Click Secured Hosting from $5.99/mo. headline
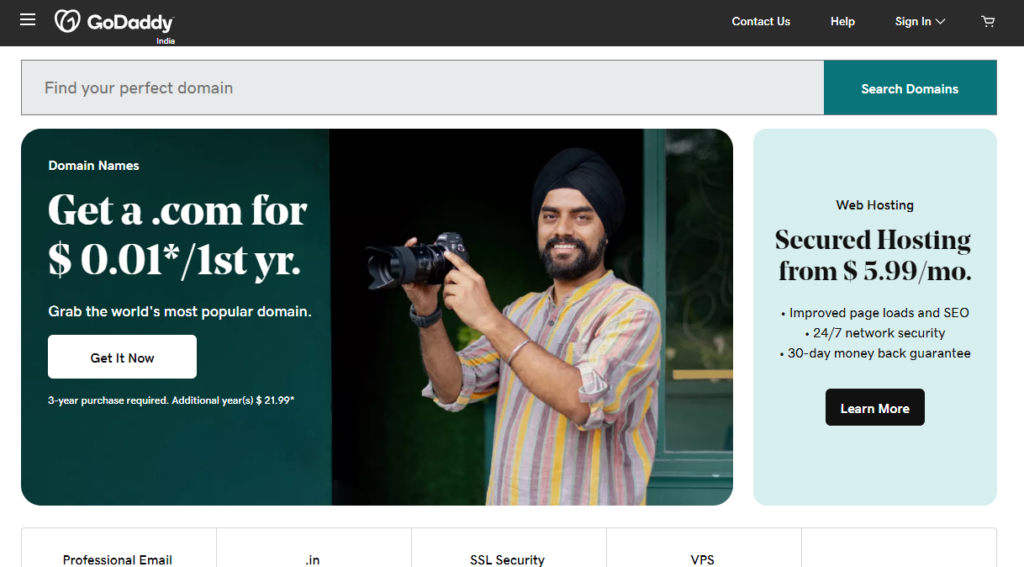1024x567 pixels. click(874, 255)
